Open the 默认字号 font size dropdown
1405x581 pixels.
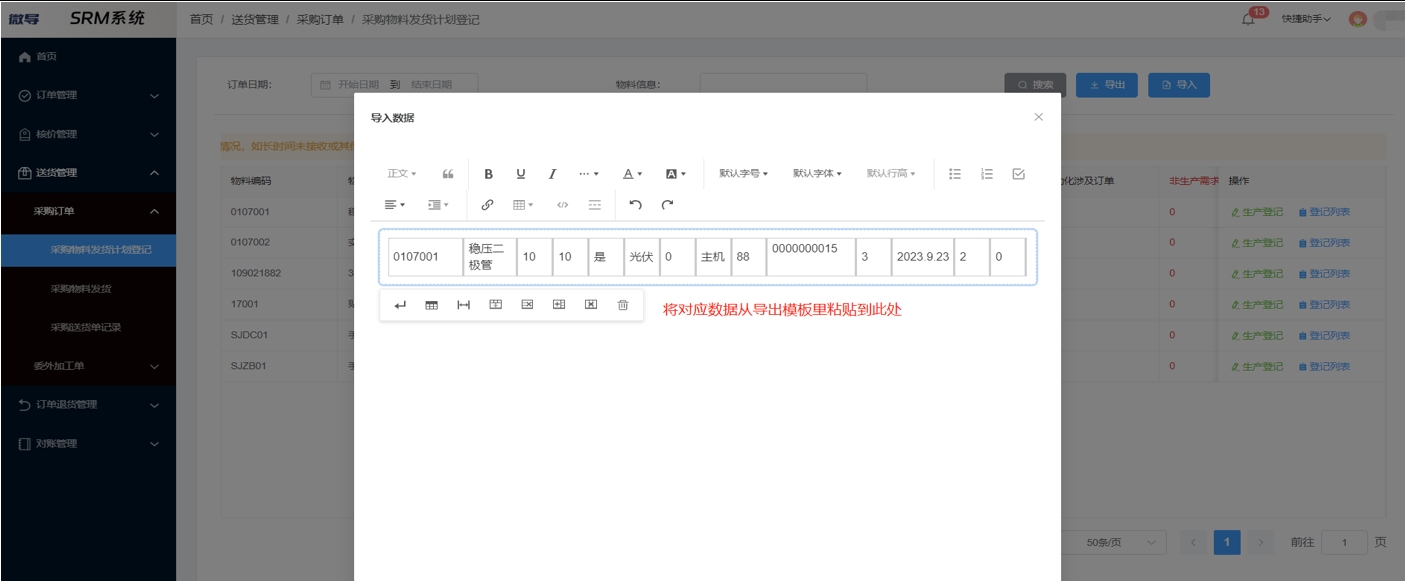(x=743, y=174)
